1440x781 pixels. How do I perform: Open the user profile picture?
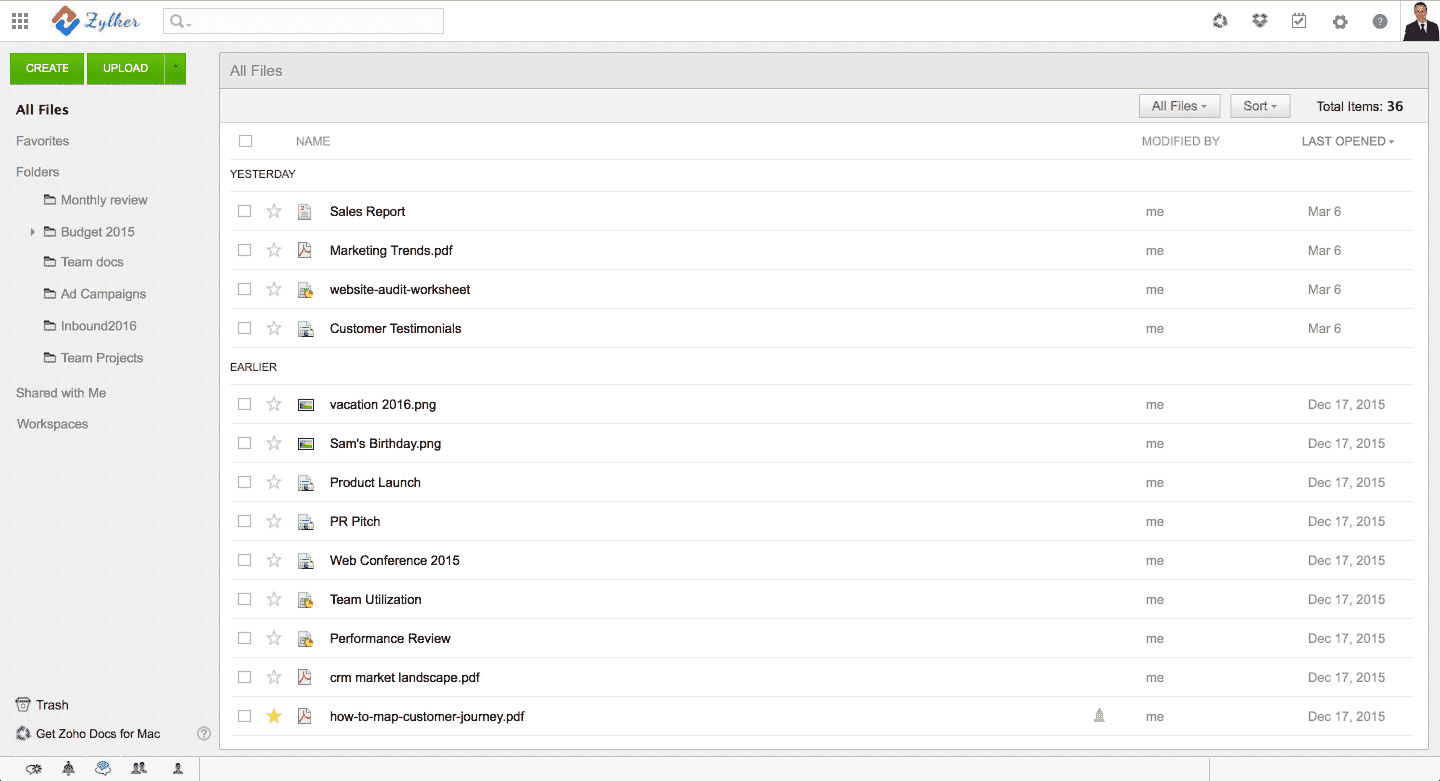1421,21
